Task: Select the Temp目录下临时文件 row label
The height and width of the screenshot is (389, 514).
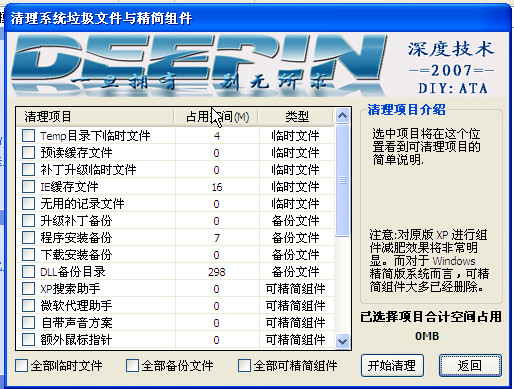Action: click(x=95, y=136)
